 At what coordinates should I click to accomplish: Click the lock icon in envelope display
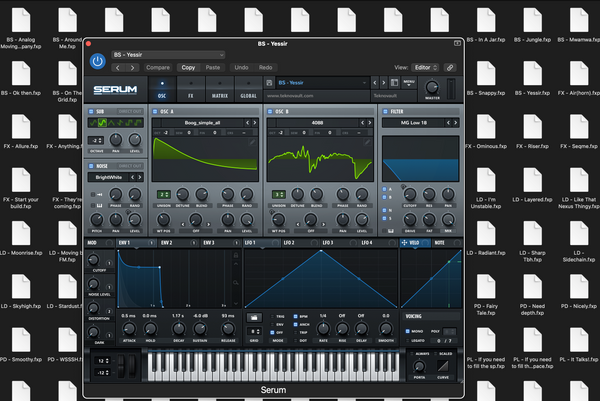pyautogui.click(x=236, y=255)
